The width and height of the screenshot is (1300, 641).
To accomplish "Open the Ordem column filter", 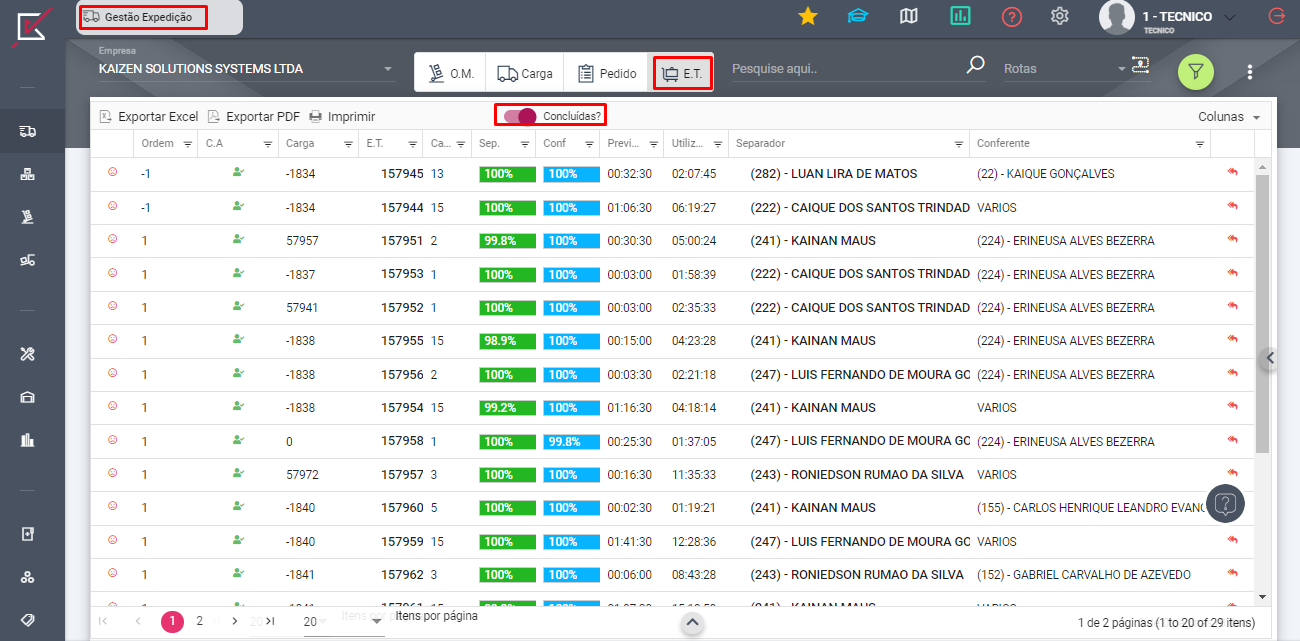I will [188, 144].
